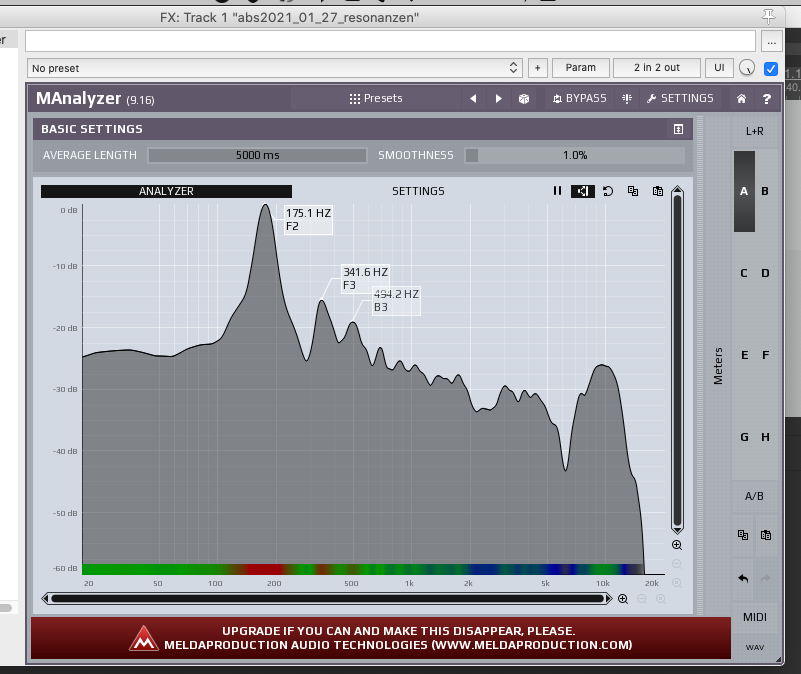Click the UI button
Viewport: 801px width, 674px height.
pos(719,68)
